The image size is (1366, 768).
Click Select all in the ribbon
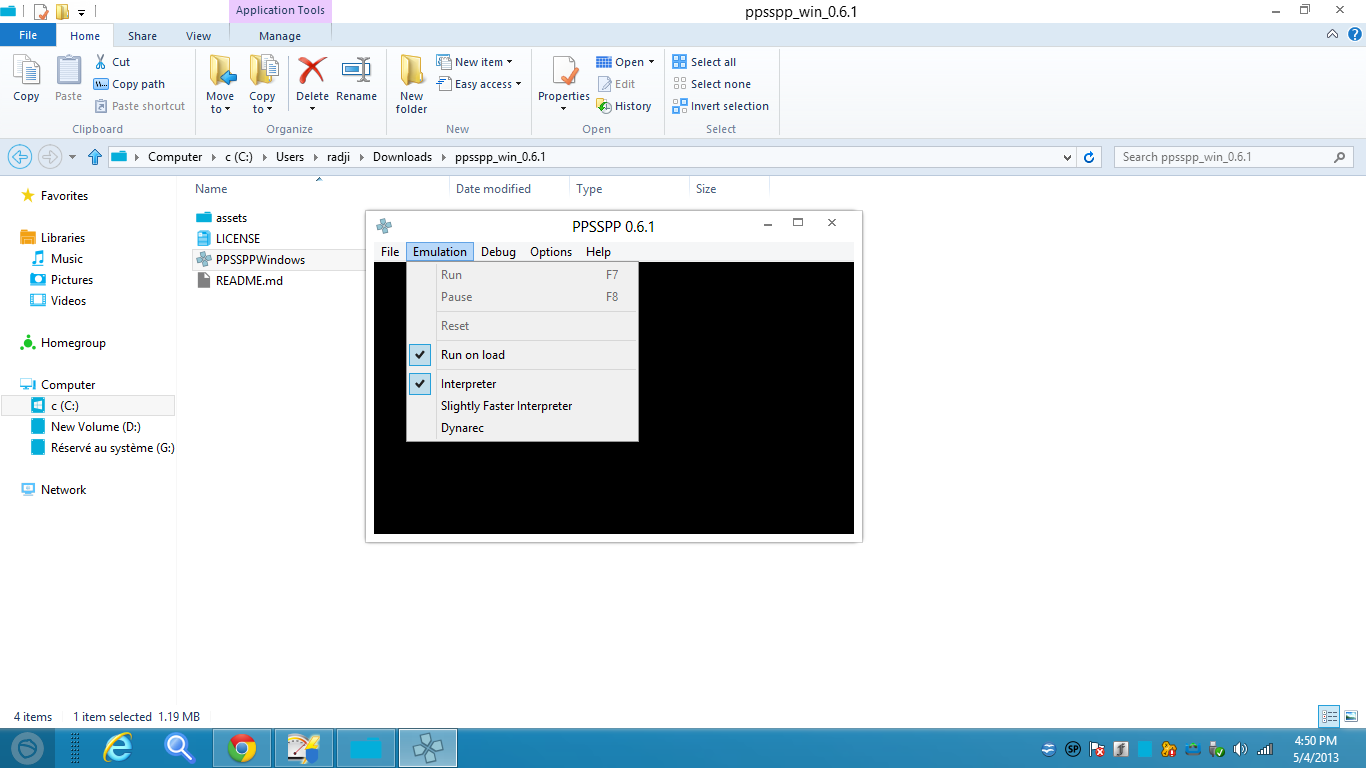pyautogui.click(x=712, y=62)
